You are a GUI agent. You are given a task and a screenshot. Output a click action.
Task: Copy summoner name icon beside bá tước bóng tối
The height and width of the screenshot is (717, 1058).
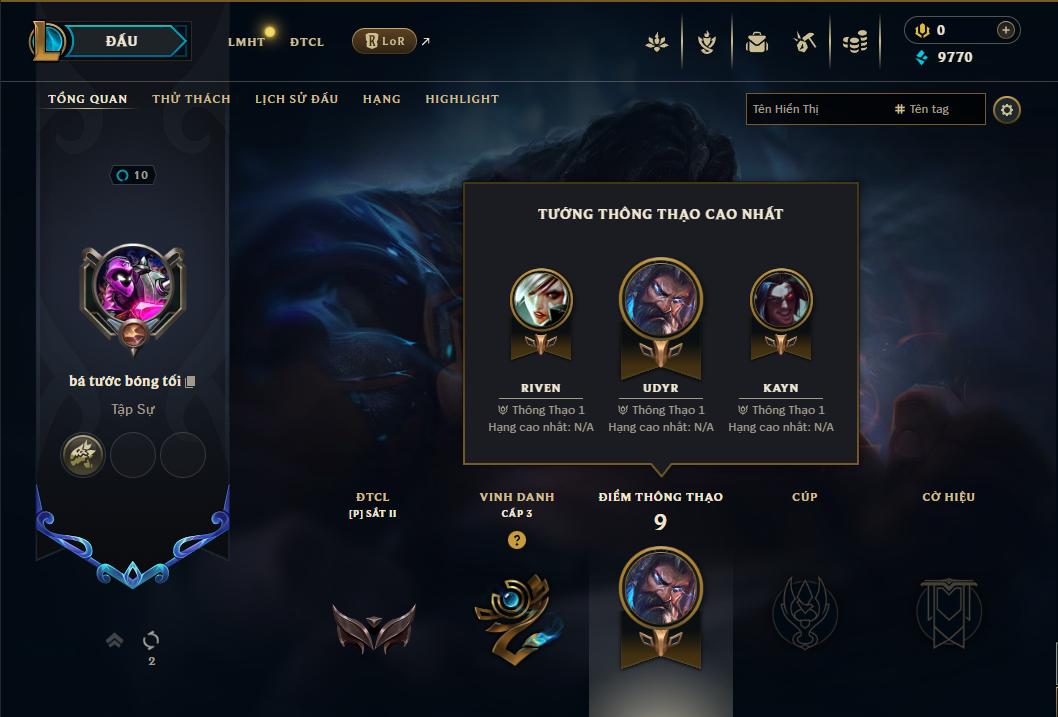(x=190, y=382)
